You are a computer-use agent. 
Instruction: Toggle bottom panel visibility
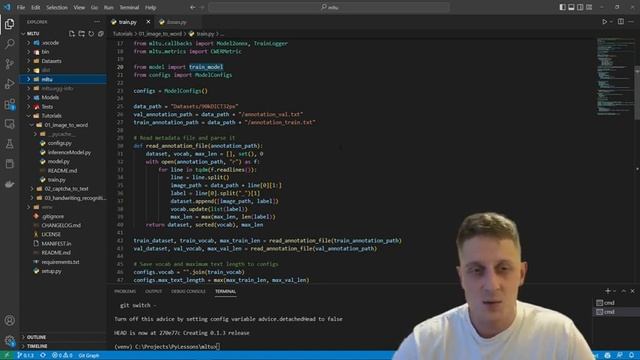pos(571,7)
